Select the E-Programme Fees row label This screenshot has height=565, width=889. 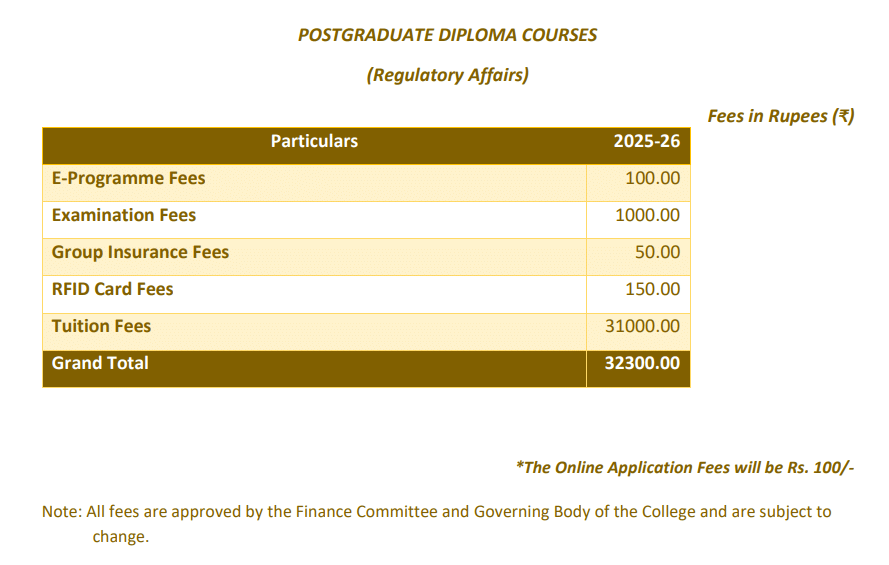click(128, 179)
